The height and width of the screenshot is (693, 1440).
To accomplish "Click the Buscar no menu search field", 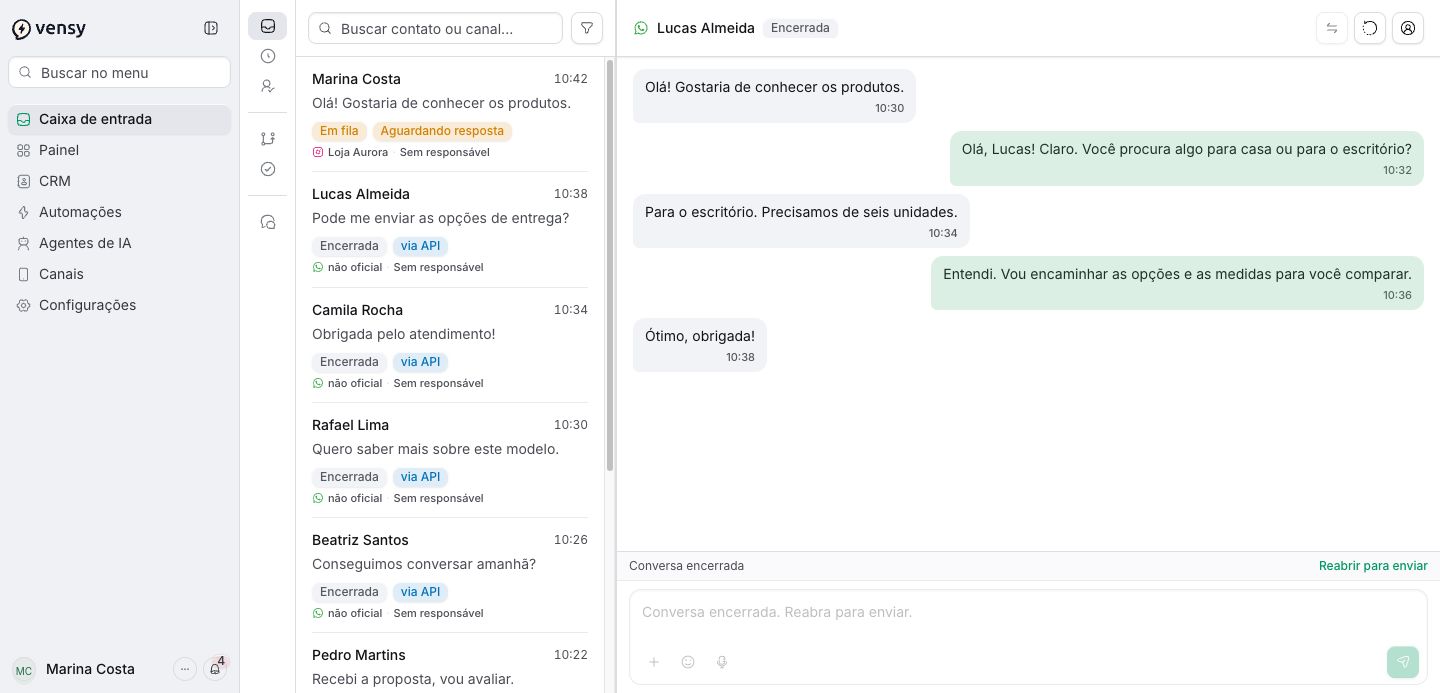I will [120, 72].
